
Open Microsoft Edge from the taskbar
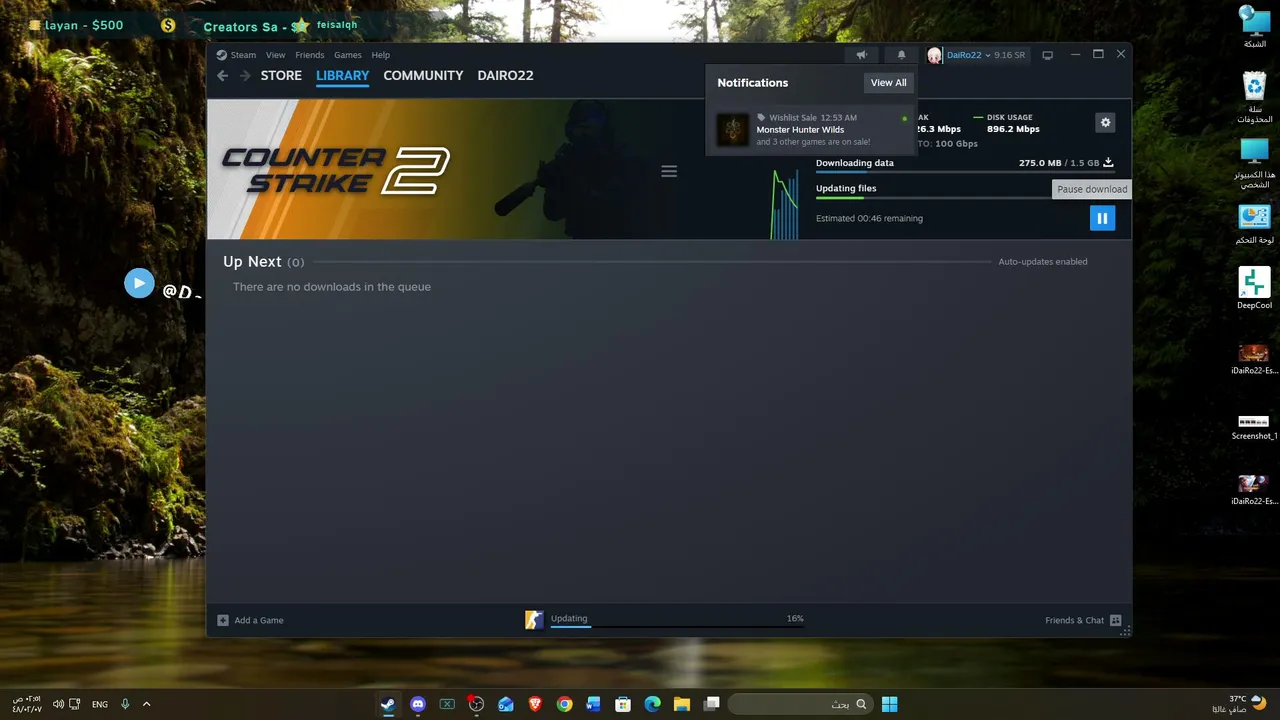653,704
